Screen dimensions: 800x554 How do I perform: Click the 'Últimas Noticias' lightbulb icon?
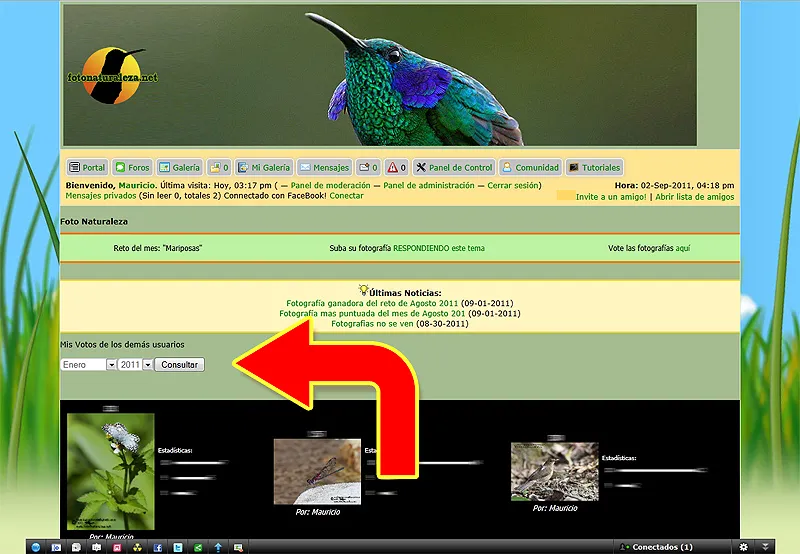pyautogui.click(x=363, y=290)
